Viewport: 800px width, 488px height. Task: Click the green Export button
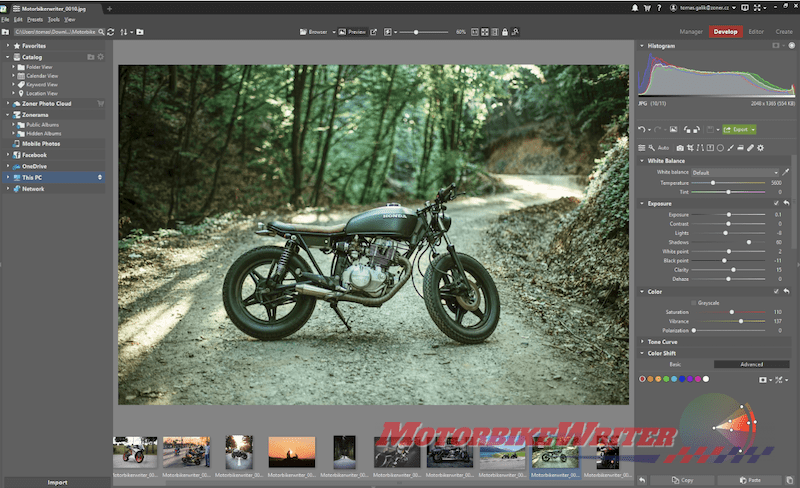[741, 129]
